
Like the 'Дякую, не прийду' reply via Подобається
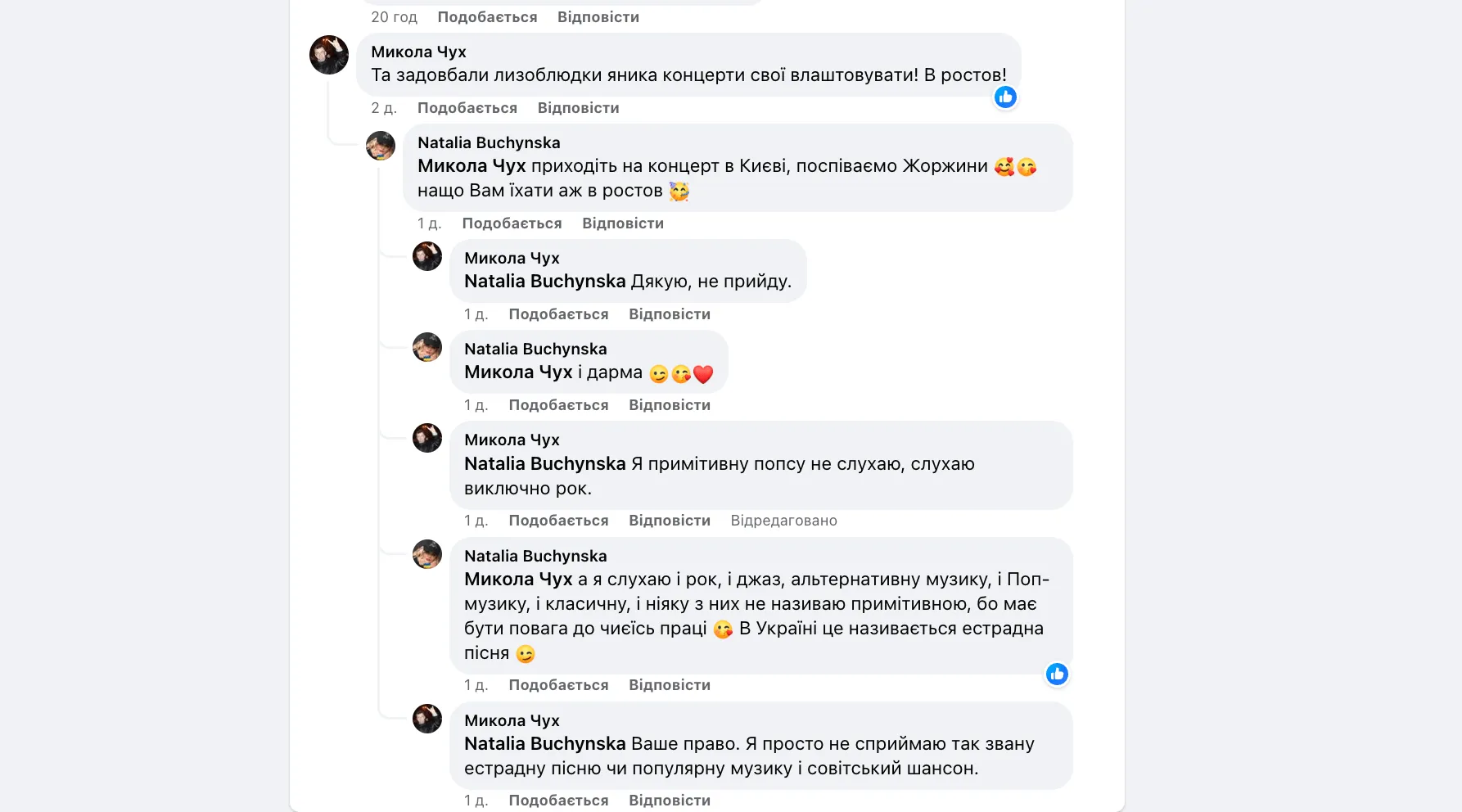(x=559, y=314)
